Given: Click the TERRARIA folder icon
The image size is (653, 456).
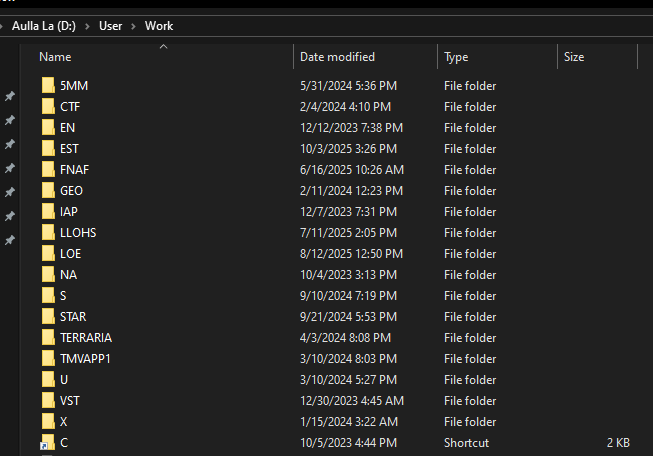Looking at the screenshot, I should click(47, 337).
